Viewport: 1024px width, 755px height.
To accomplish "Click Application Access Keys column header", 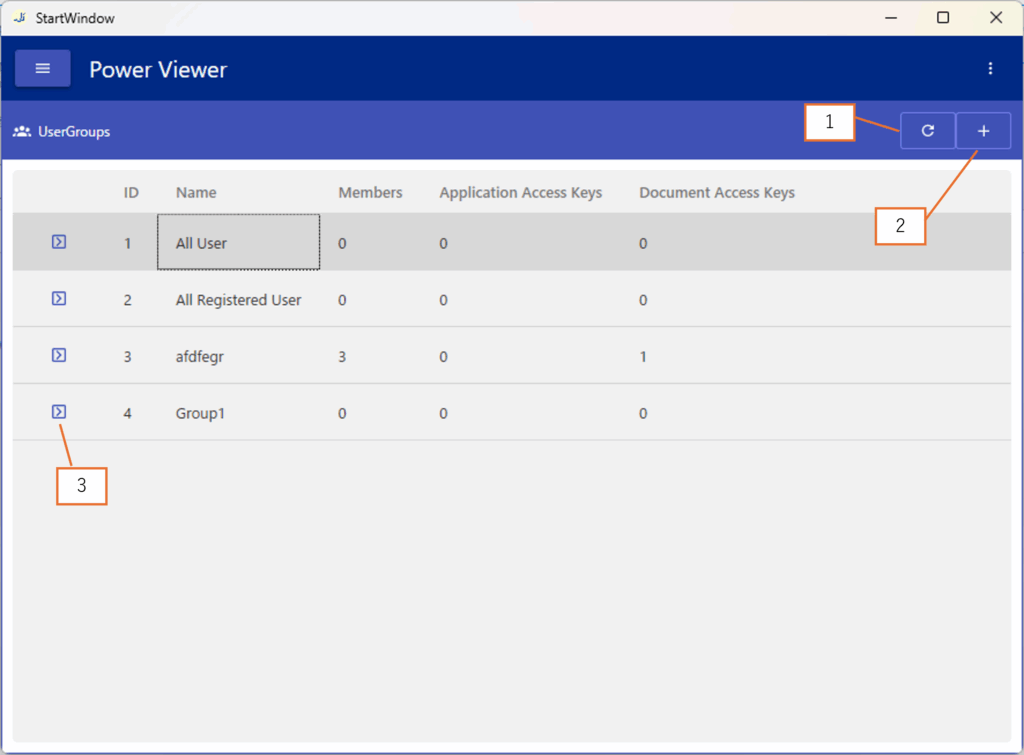I will (520, 192).
